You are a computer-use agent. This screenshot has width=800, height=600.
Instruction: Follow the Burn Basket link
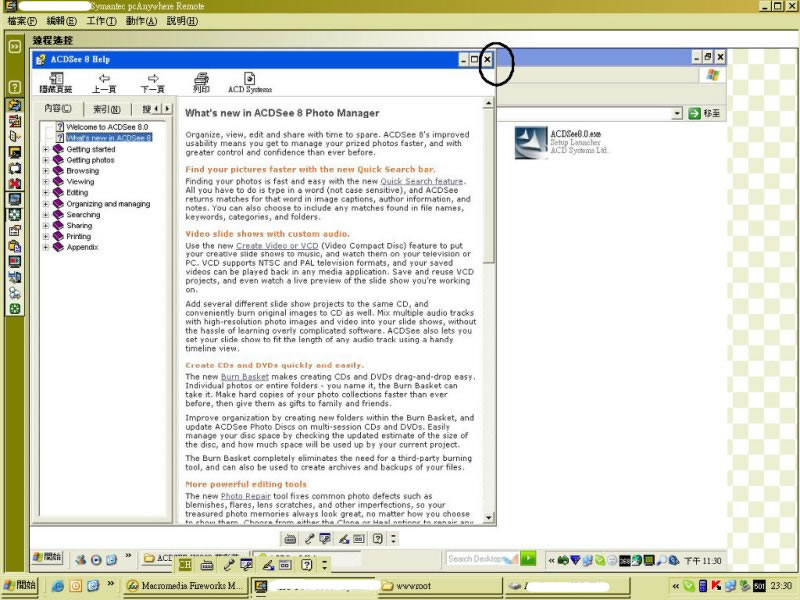(x=244, y=377)
